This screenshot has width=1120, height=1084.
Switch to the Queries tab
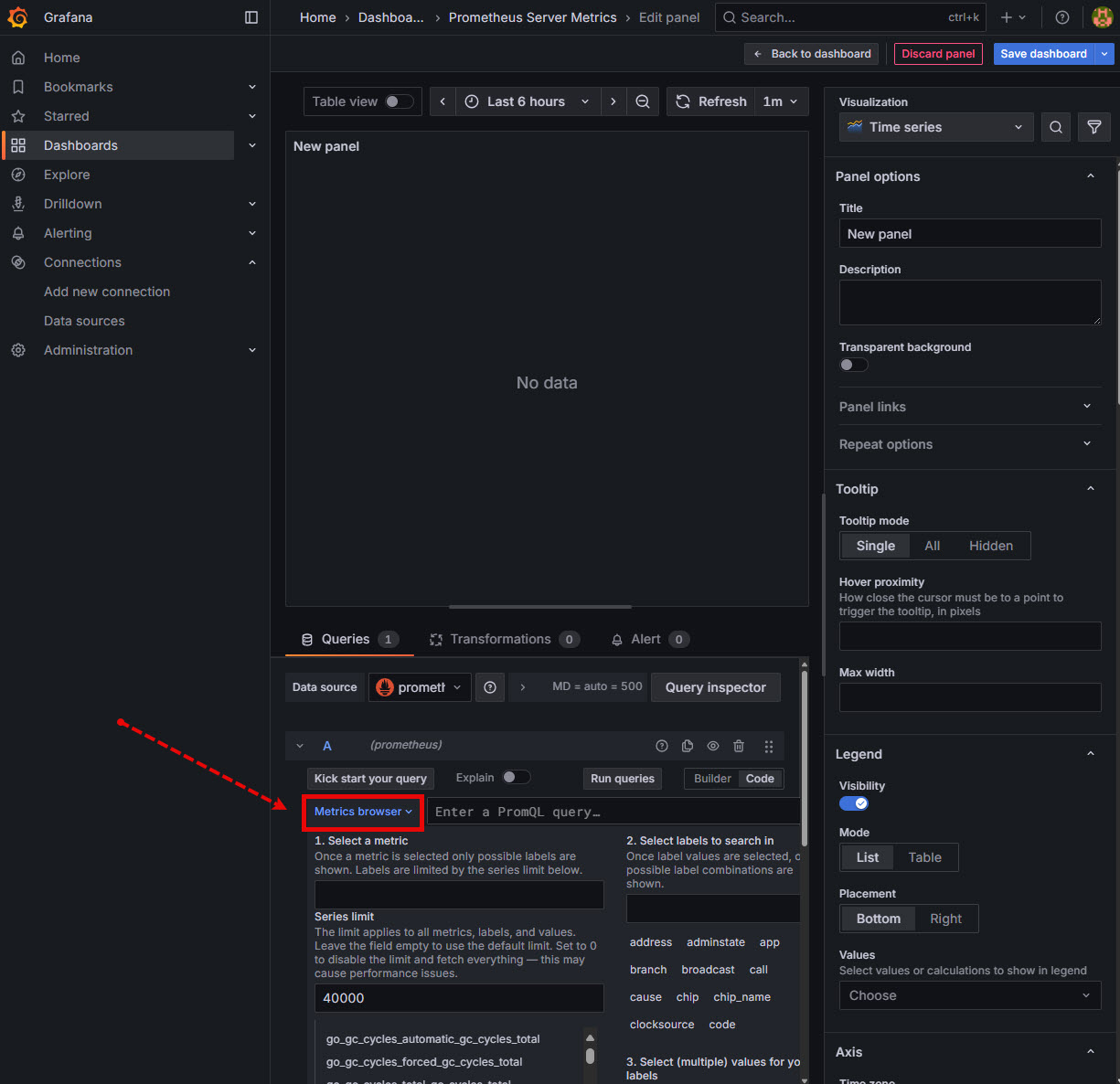tap(349, 639)
